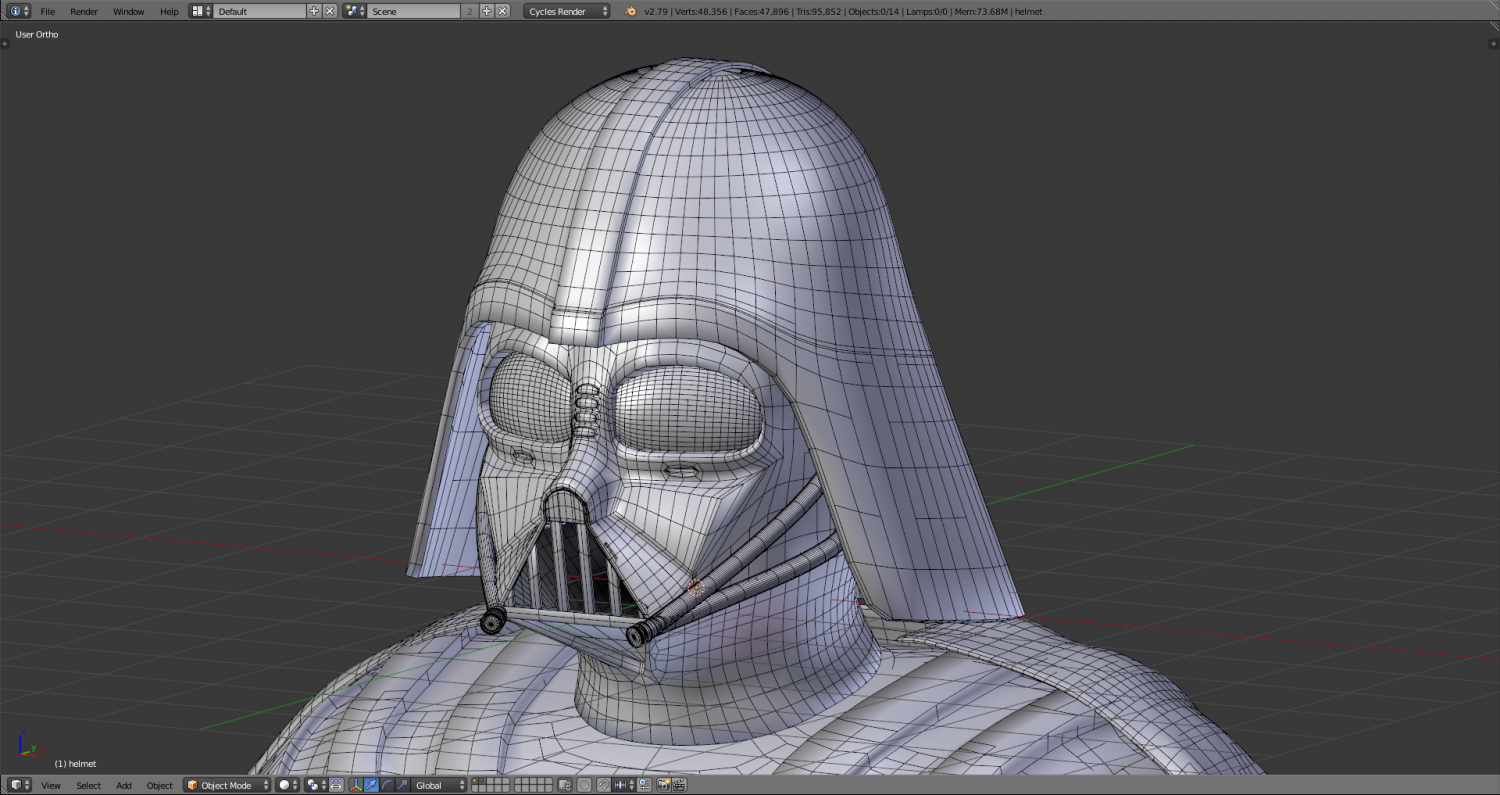Click the 3D cursor on the helmet

(697, 587)
